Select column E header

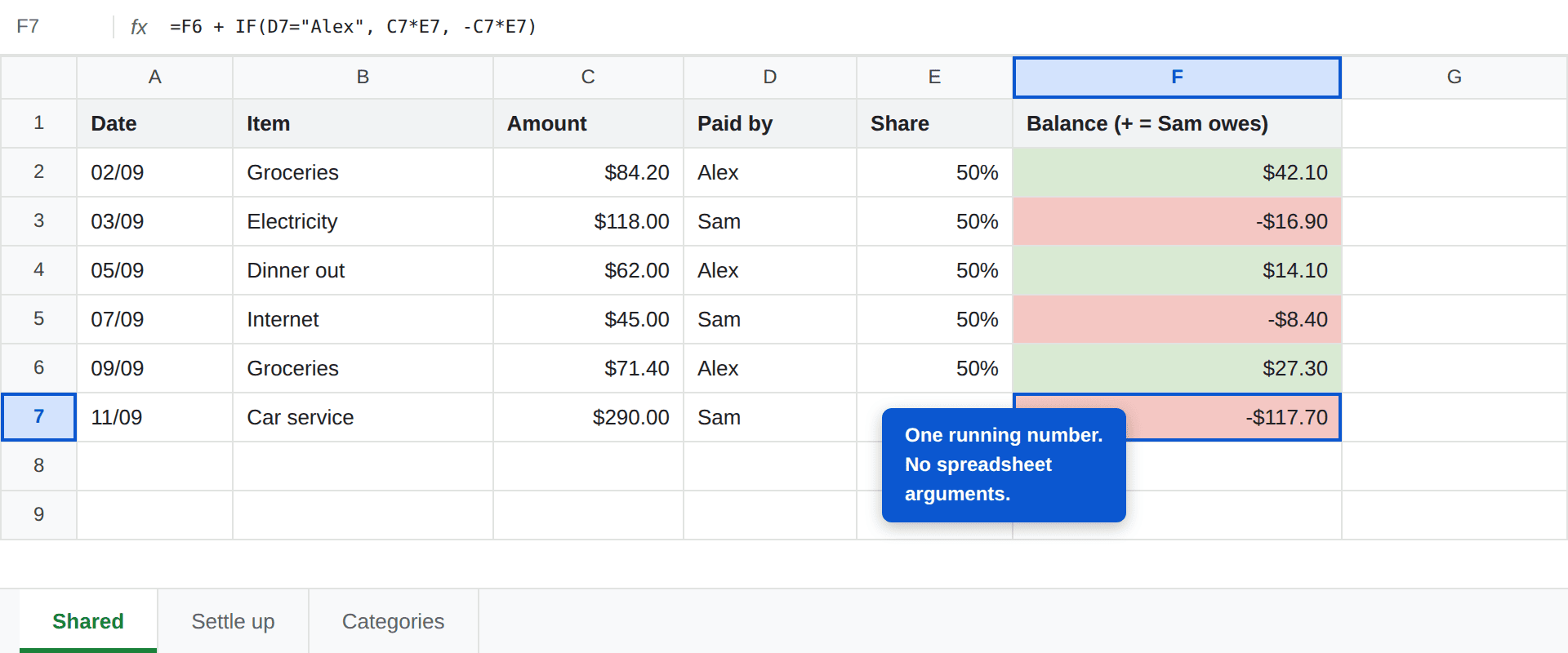(x=934, y=77)
